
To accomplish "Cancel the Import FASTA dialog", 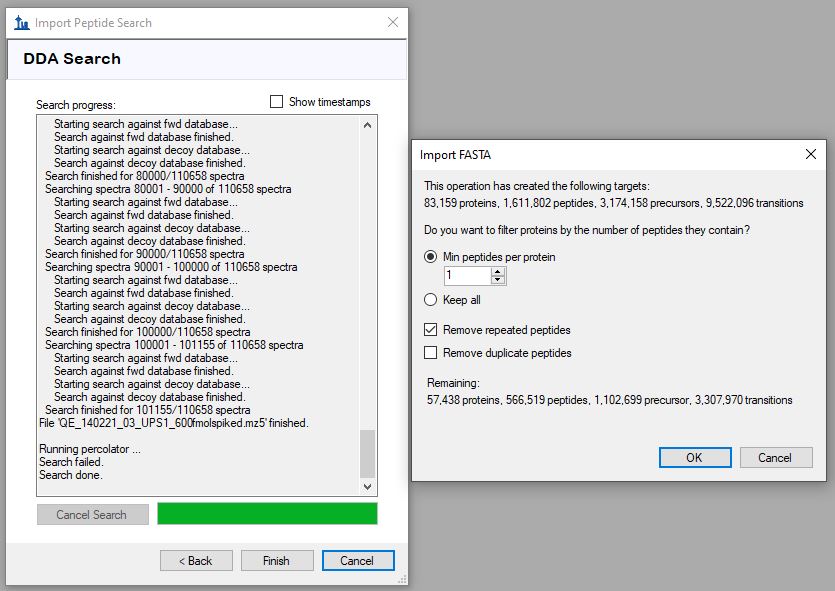I will click(775, 457).
